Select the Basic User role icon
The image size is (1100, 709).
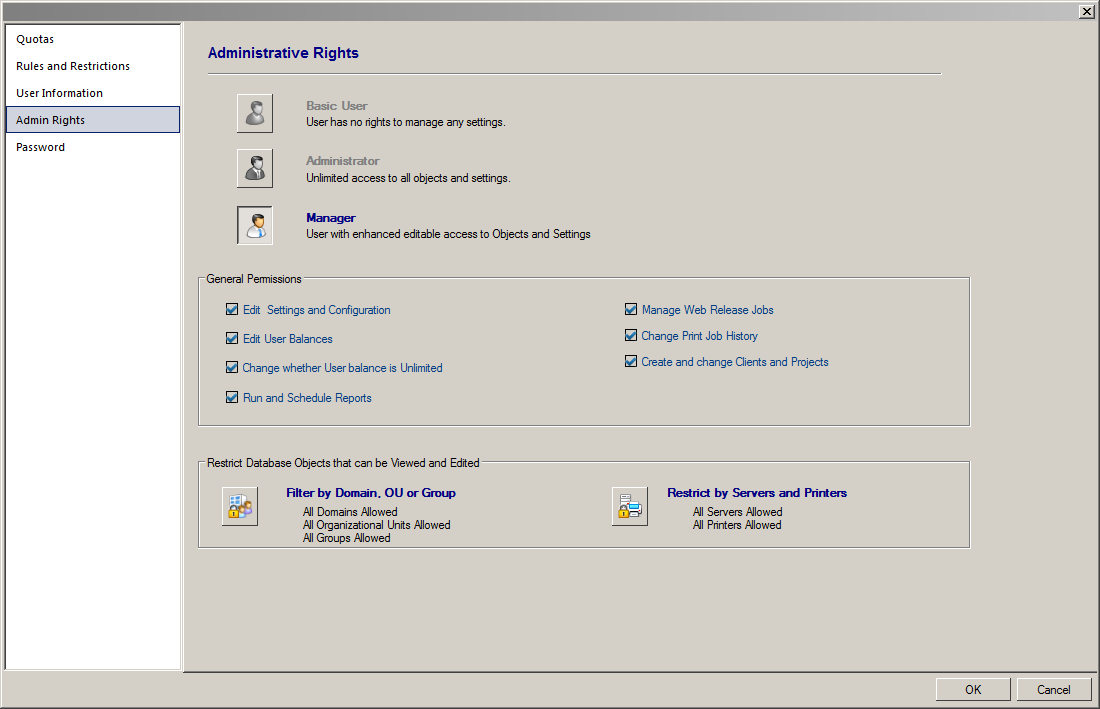255,114
